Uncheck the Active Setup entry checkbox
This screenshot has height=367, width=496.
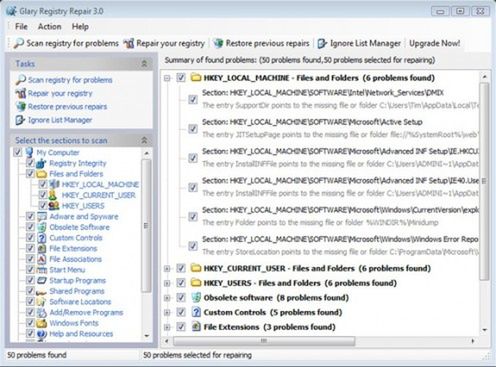pyautogui.click(x=193, y=129)
